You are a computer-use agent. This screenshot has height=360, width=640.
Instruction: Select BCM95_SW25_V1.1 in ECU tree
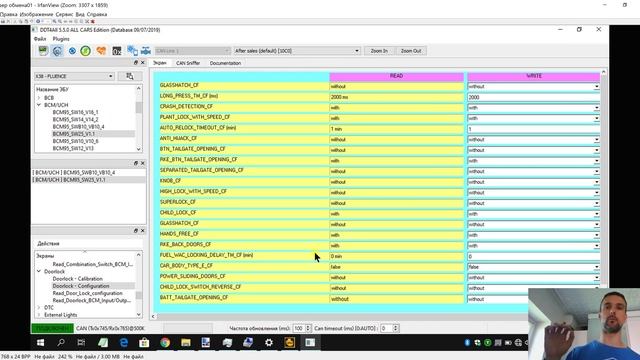pos(74,134)
